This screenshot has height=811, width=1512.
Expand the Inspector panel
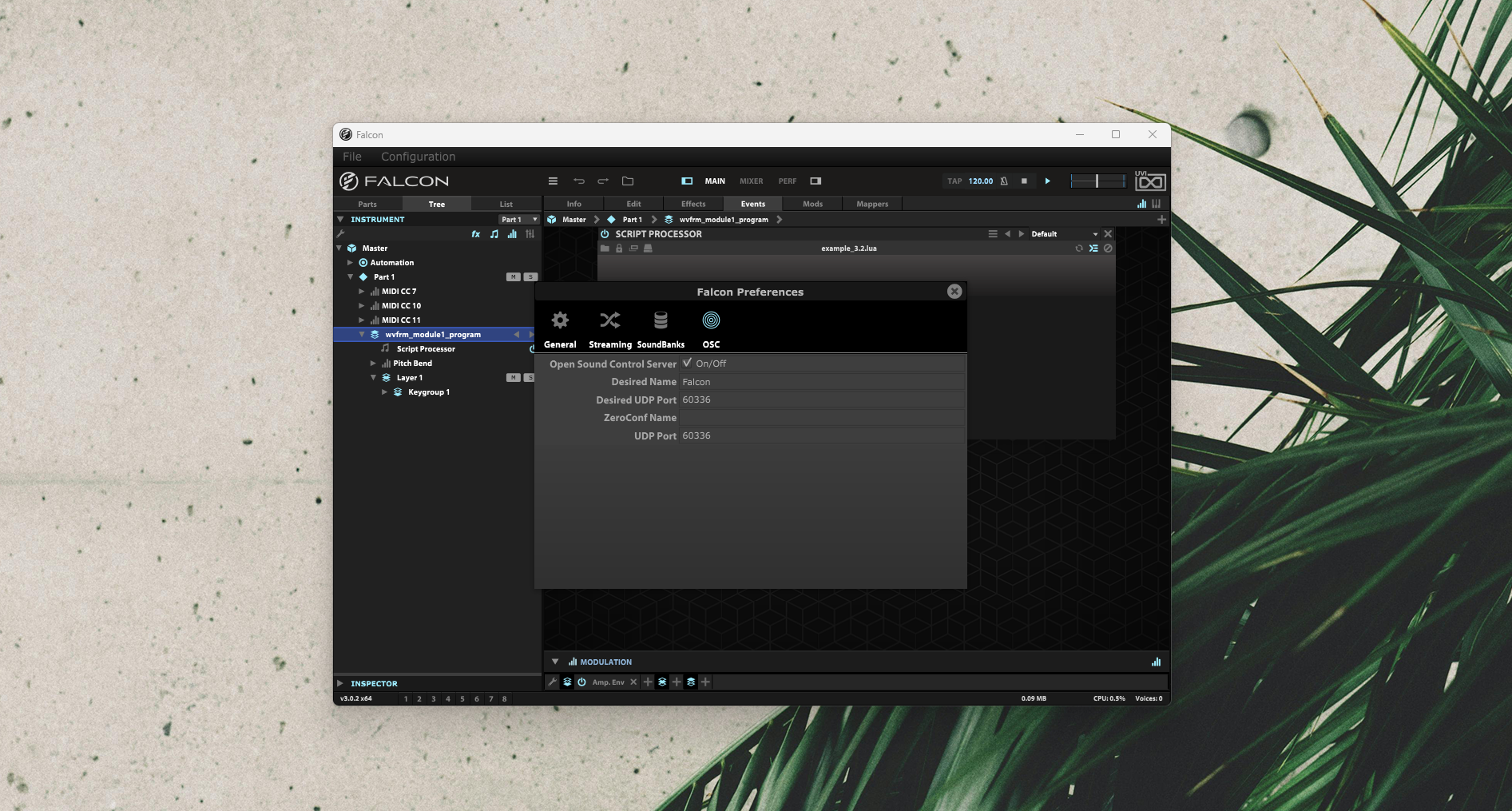coord(340,684)
